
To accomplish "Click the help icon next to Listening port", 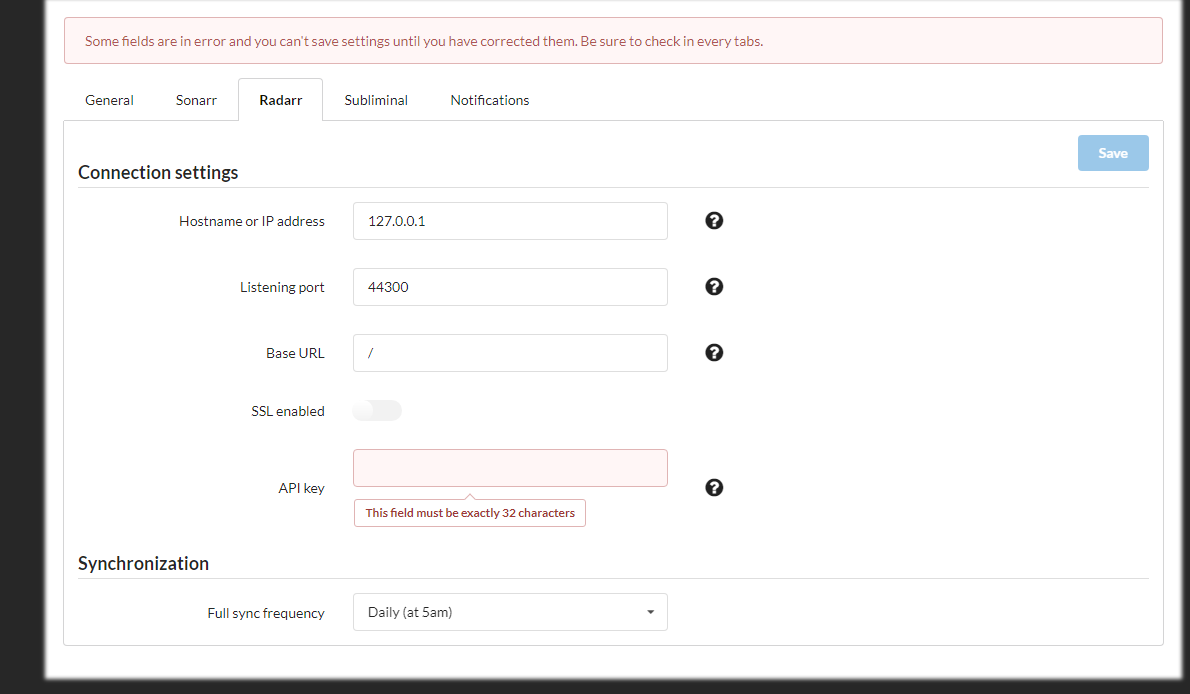I will pos(713,286).
